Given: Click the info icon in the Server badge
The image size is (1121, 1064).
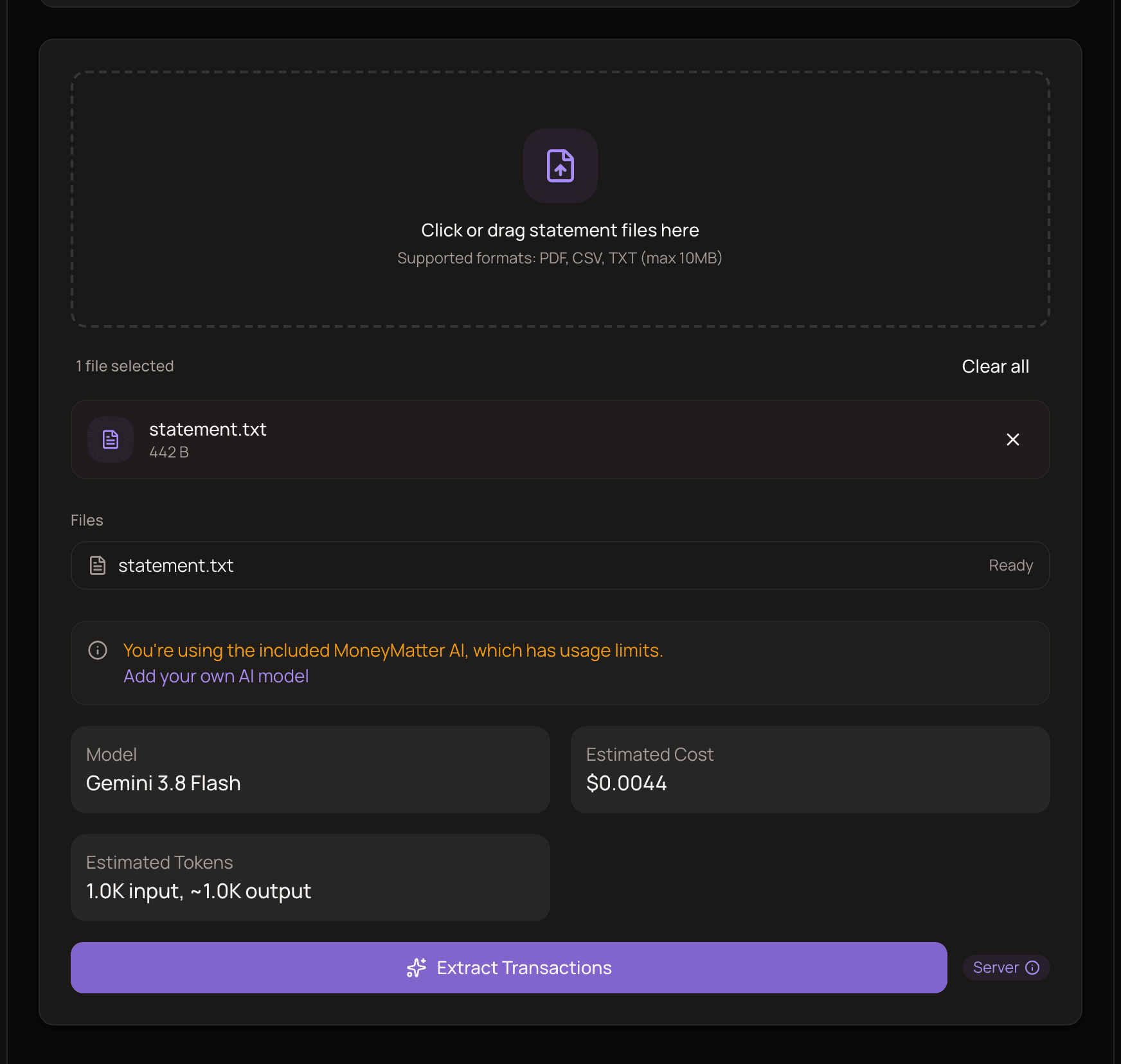Looking at the screenshot, I should (1032, 968).
